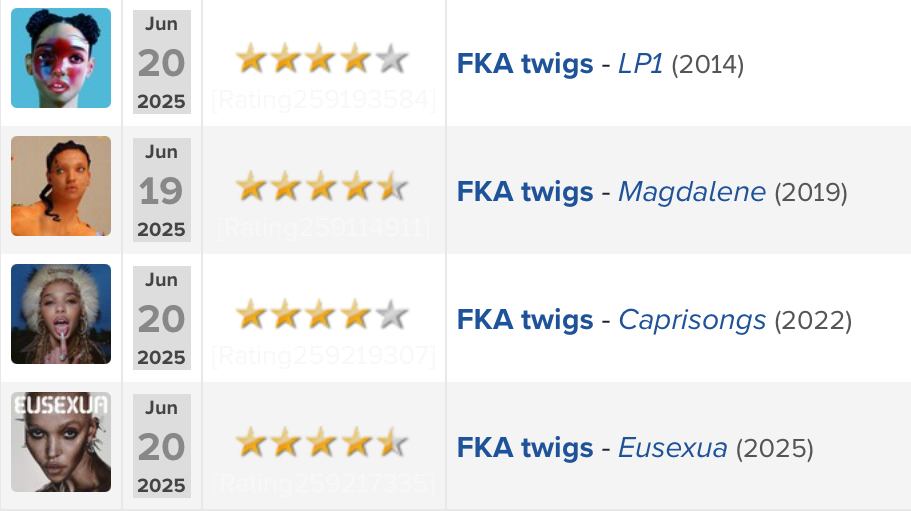Viewport: 911px width, 511px height.
Task: Click the fifth grey star on Caprisongs rating
Action: click(392, 315)
